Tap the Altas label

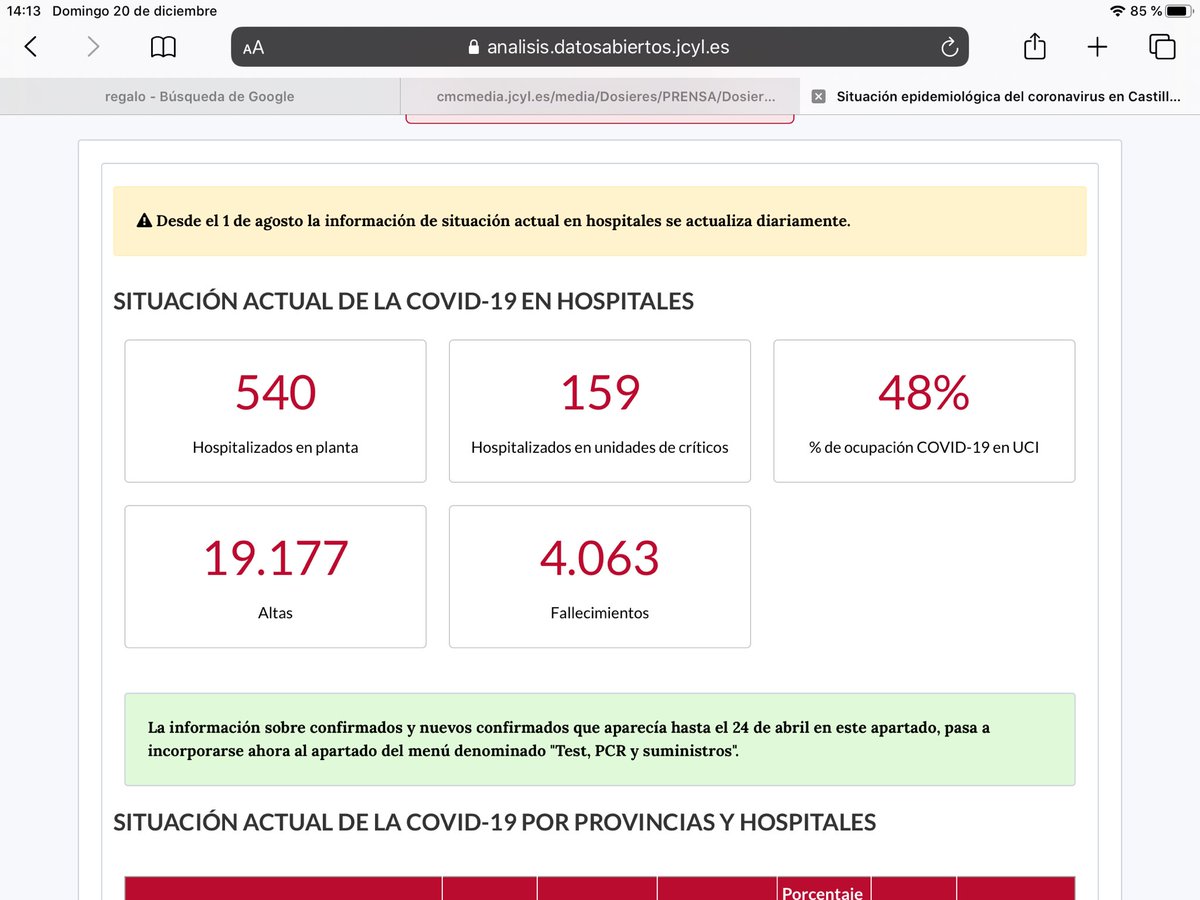(x=275, y=612)
